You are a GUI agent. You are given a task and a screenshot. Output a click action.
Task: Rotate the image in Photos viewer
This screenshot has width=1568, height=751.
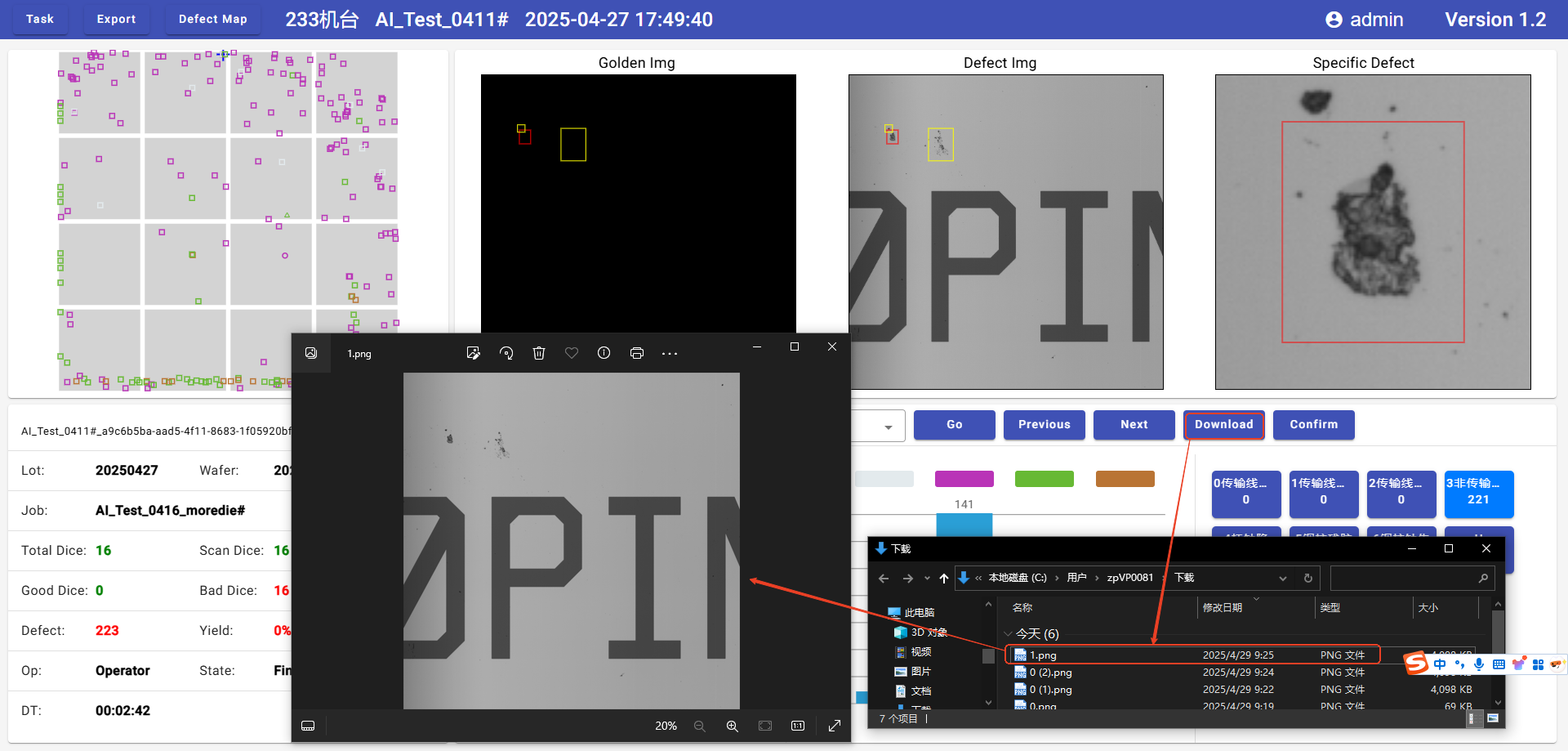(506, 353)
